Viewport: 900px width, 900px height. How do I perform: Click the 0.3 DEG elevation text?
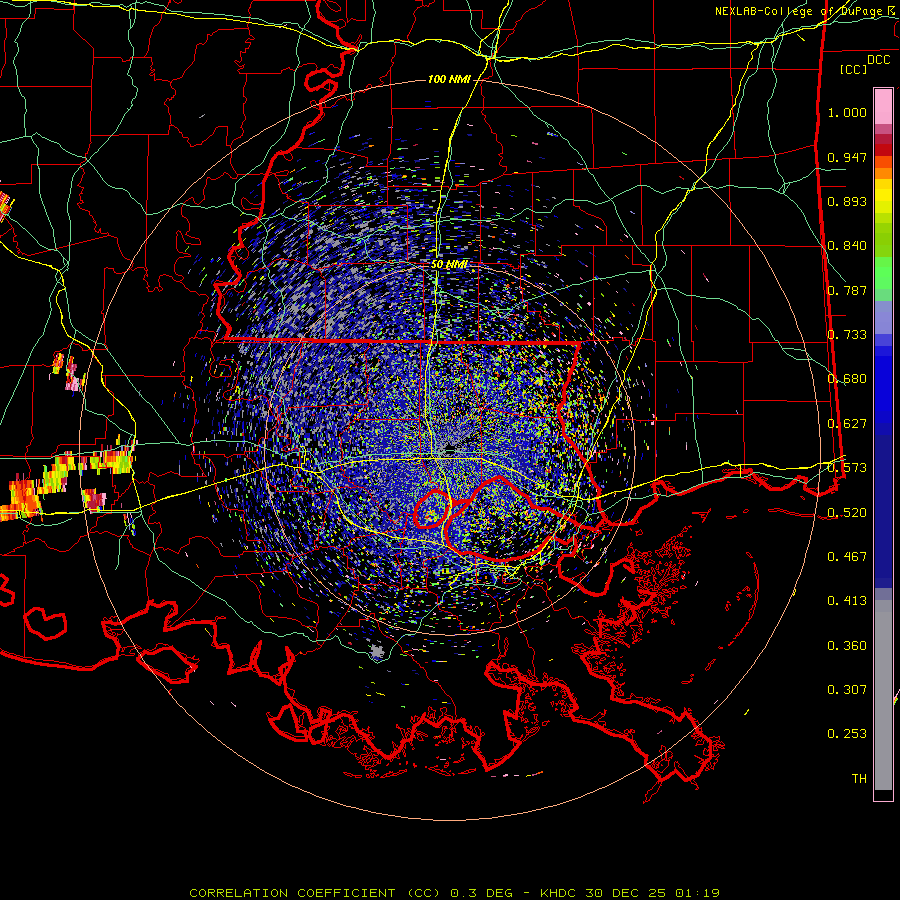point(481,893)
